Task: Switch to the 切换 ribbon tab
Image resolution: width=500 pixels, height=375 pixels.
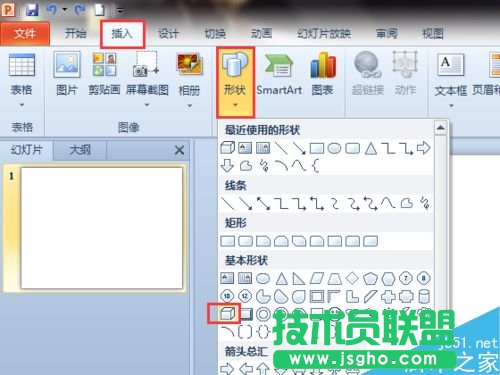Action: click(215, 33)
